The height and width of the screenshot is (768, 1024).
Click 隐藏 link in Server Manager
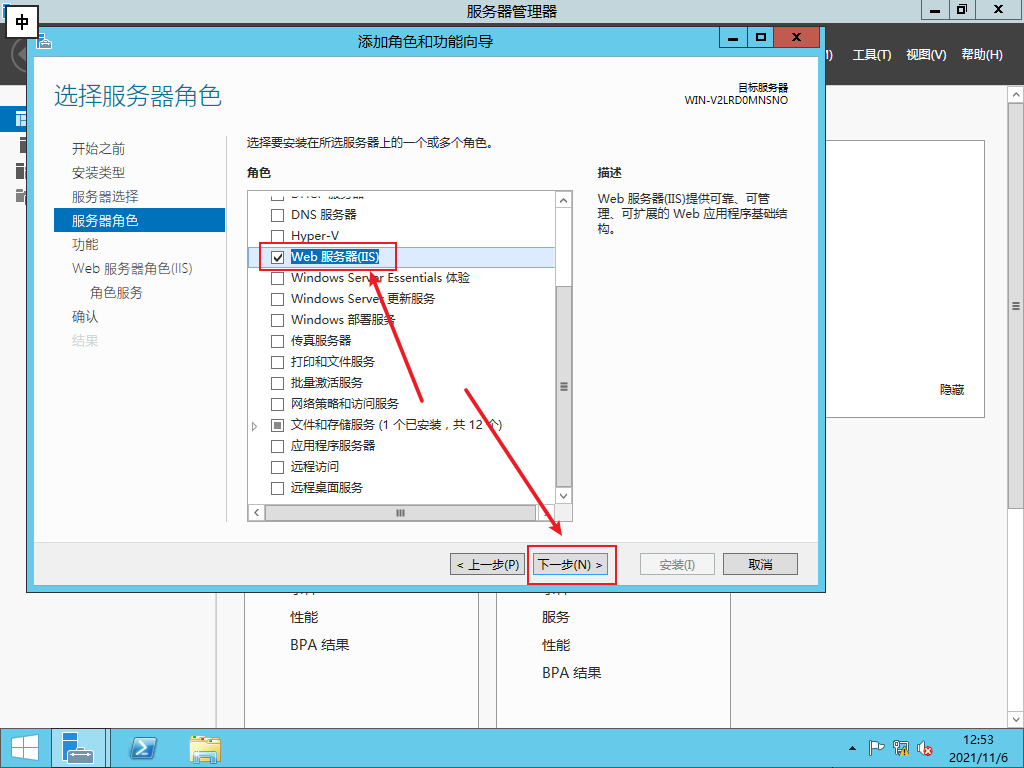click(952, 390)
